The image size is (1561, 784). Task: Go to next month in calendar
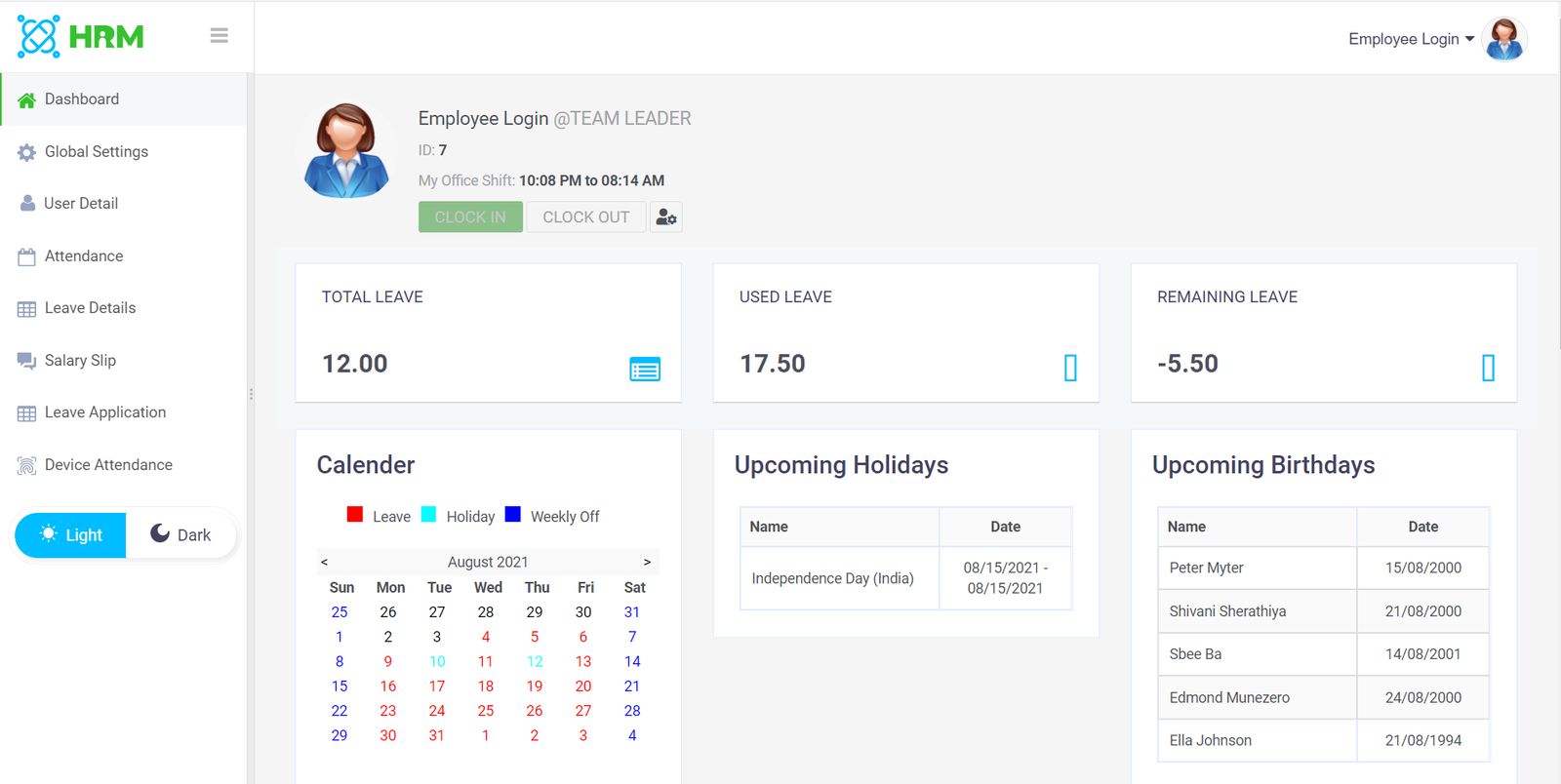(647, 563)
